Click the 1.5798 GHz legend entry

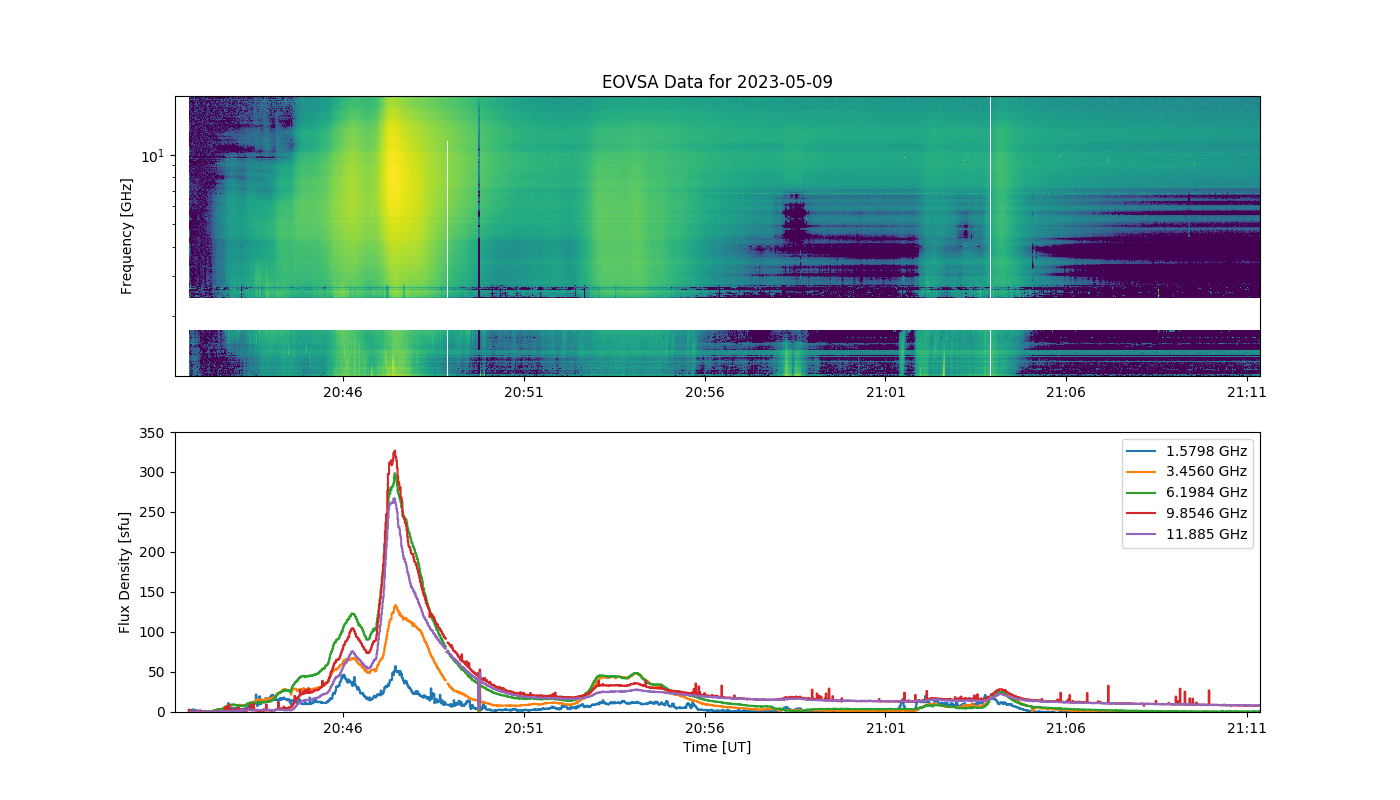click(x=1188, y=451)
